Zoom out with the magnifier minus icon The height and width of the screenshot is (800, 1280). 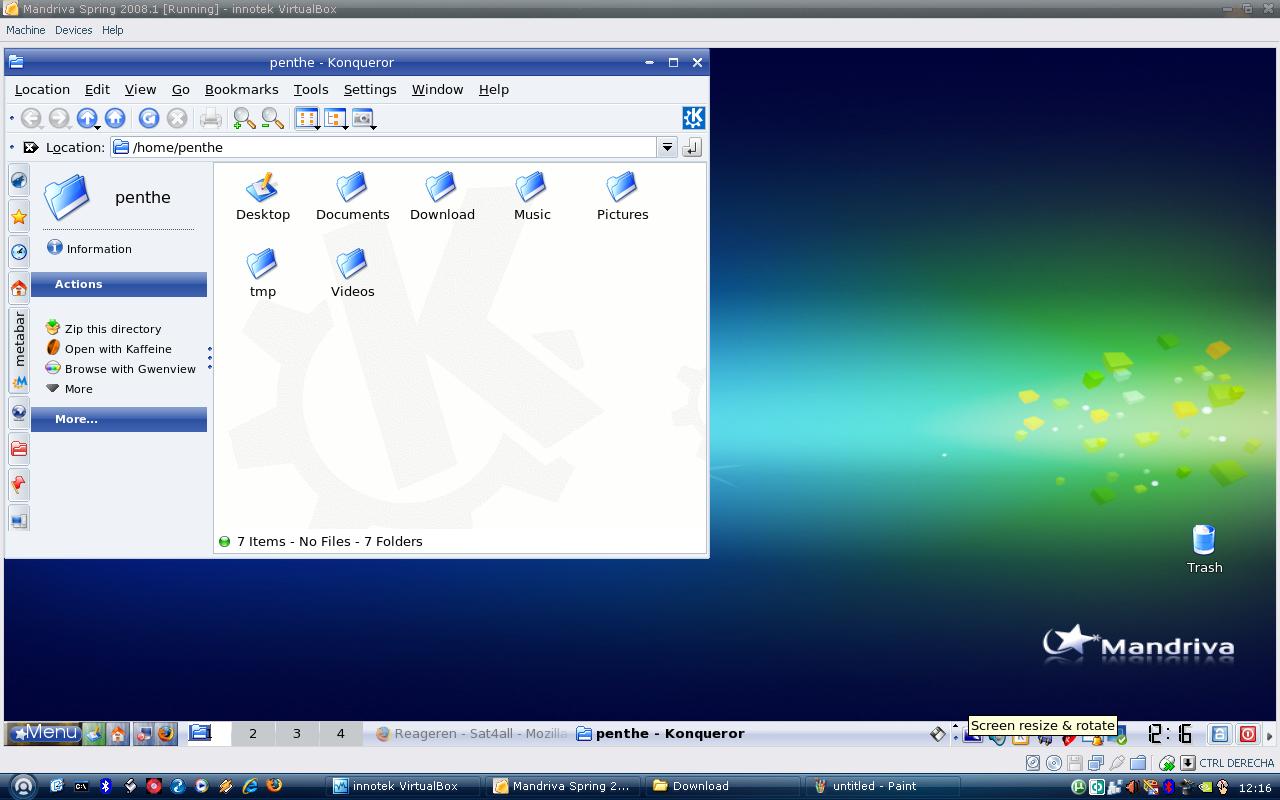[272, 119]
